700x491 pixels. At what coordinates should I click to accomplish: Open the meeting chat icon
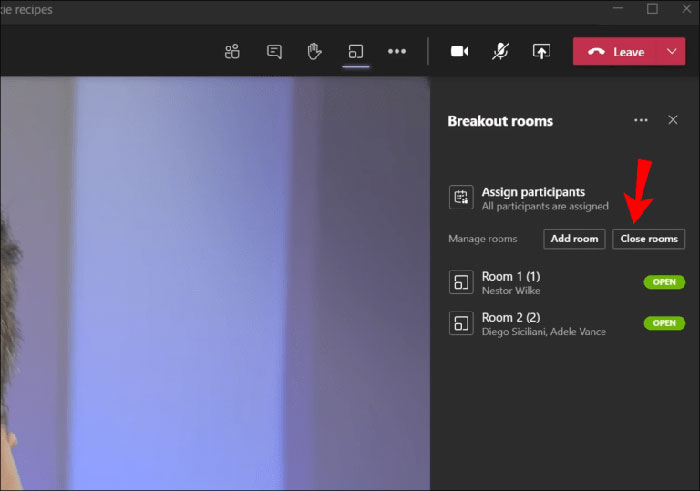tap(274, 52)
